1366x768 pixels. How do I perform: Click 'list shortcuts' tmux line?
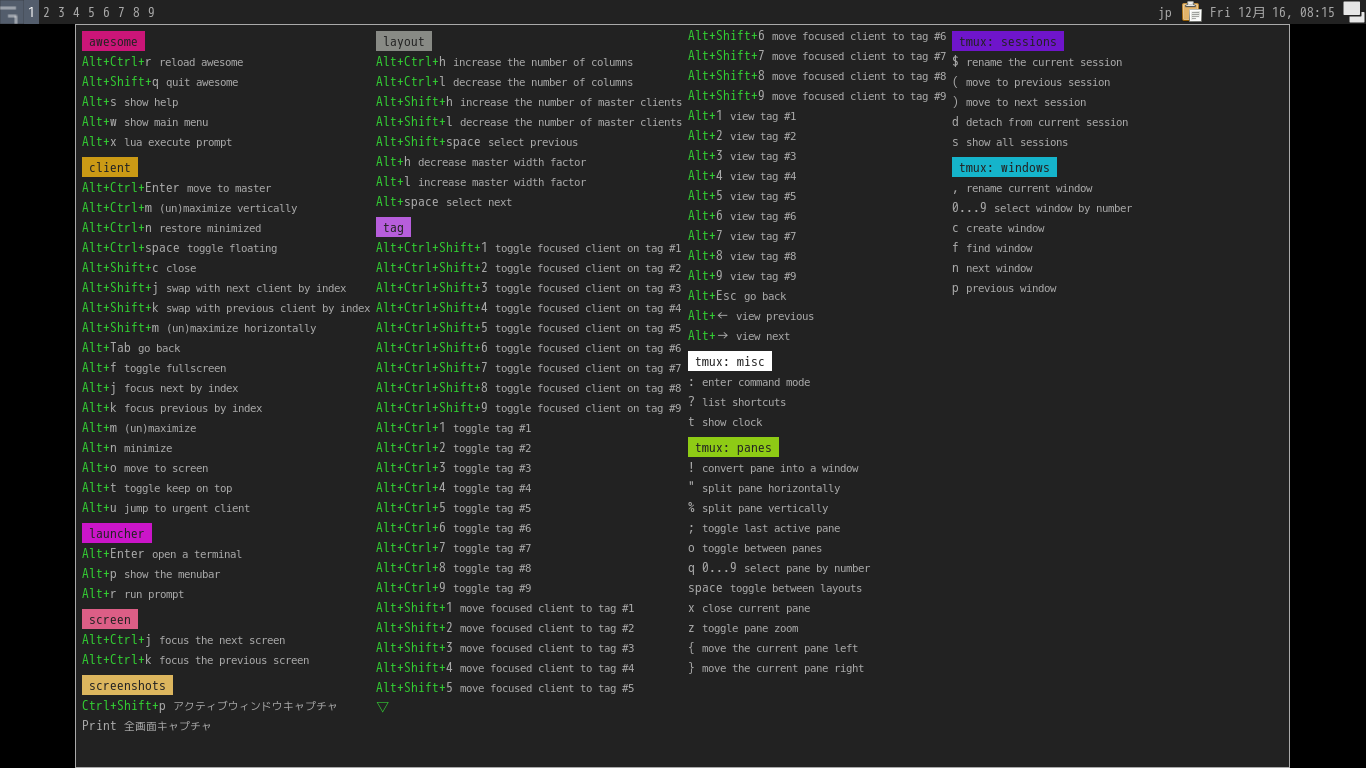pyautogui.click(x=737, y=402)
